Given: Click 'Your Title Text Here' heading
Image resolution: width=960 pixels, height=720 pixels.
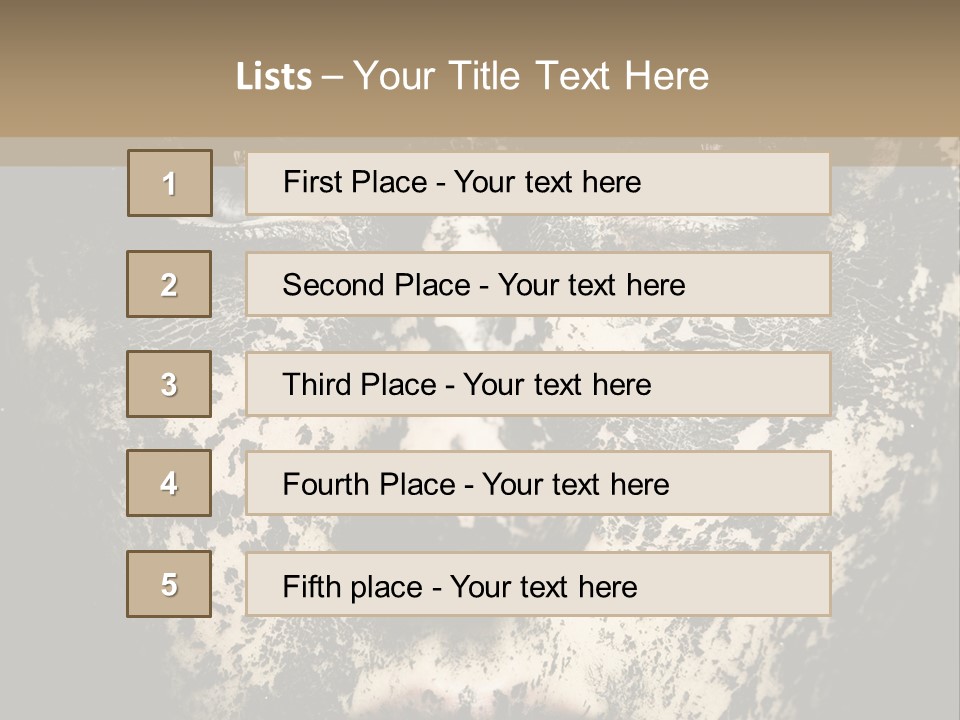Looking at the screenshot, I should coord(531,76).
